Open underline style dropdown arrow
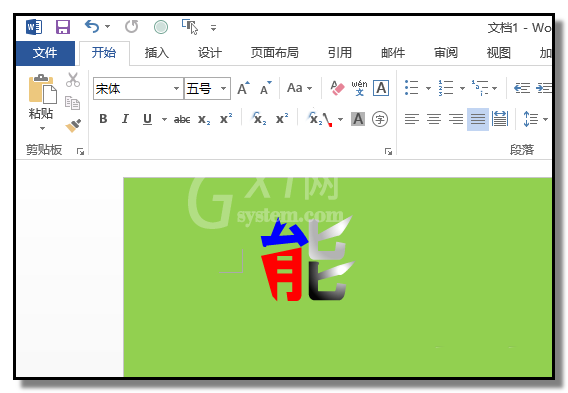Viewport: 568px width, 393px height. pyautogui.click(x=164, y=119)
